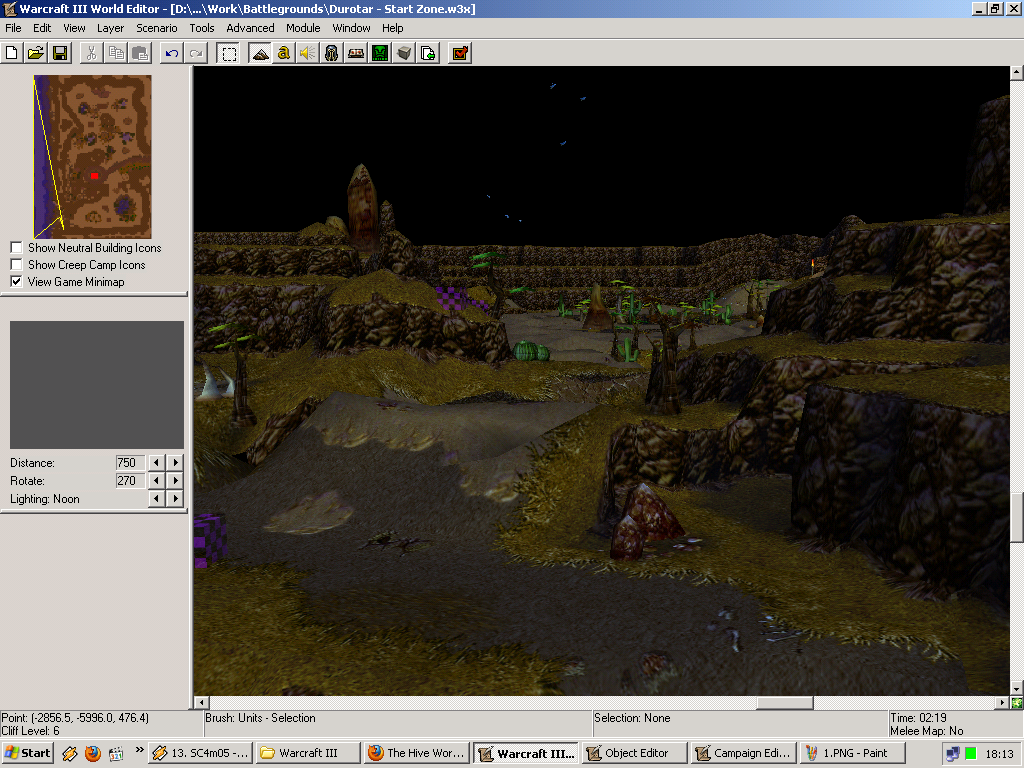This screenshot has width=1024, height=768.
Task: Open the Object Editor from toolbar
Action: (x=332, y=53)
